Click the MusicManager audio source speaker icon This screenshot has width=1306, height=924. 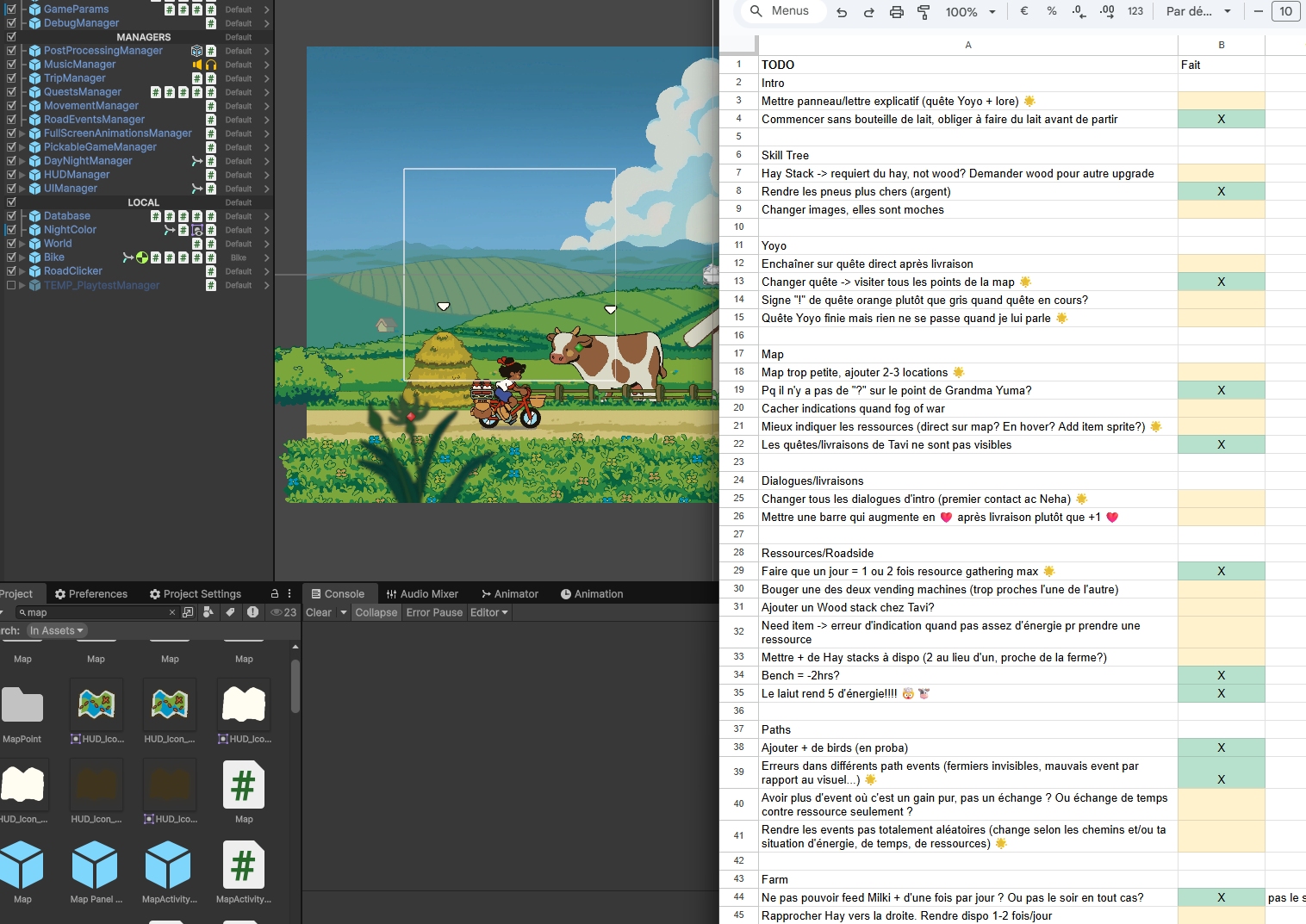tap(197, 65)
